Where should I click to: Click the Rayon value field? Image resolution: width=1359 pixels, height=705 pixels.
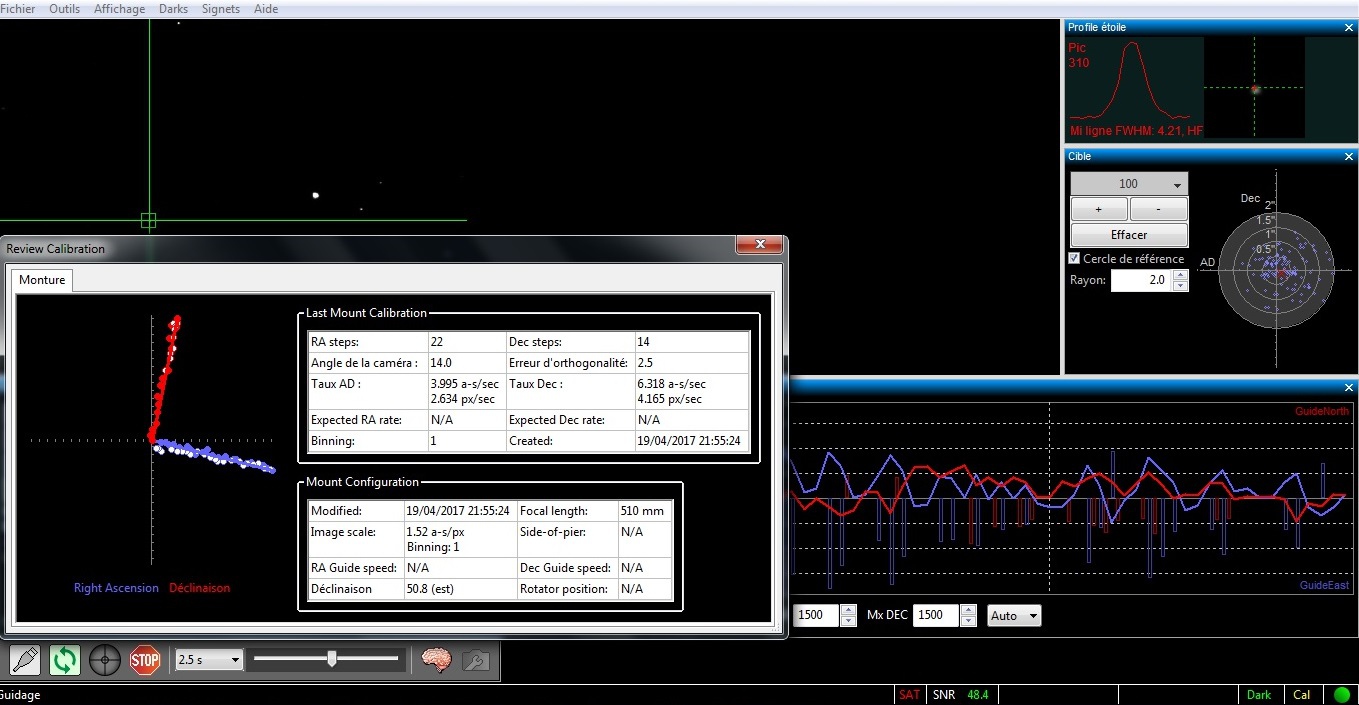pyautogui.click(x=1140, y=281)
